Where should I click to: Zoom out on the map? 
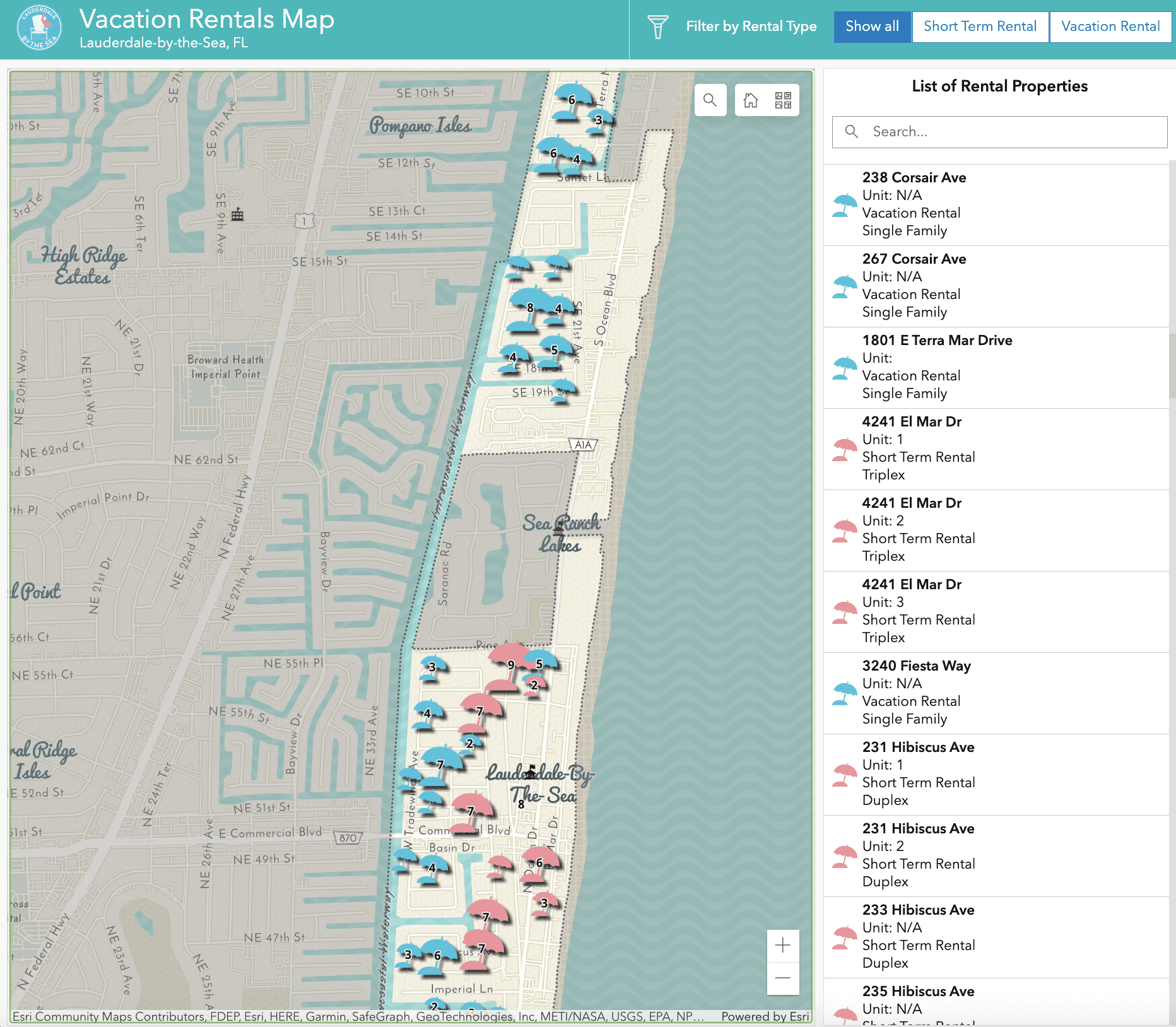tap(782, 978)
